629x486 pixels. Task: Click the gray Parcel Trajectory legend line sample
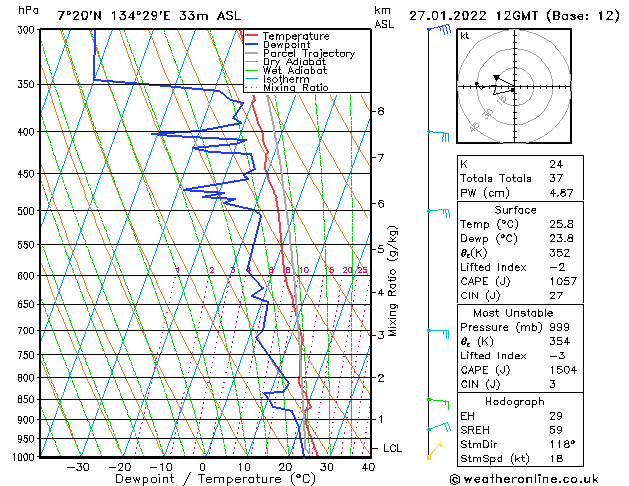pos(252,53)
